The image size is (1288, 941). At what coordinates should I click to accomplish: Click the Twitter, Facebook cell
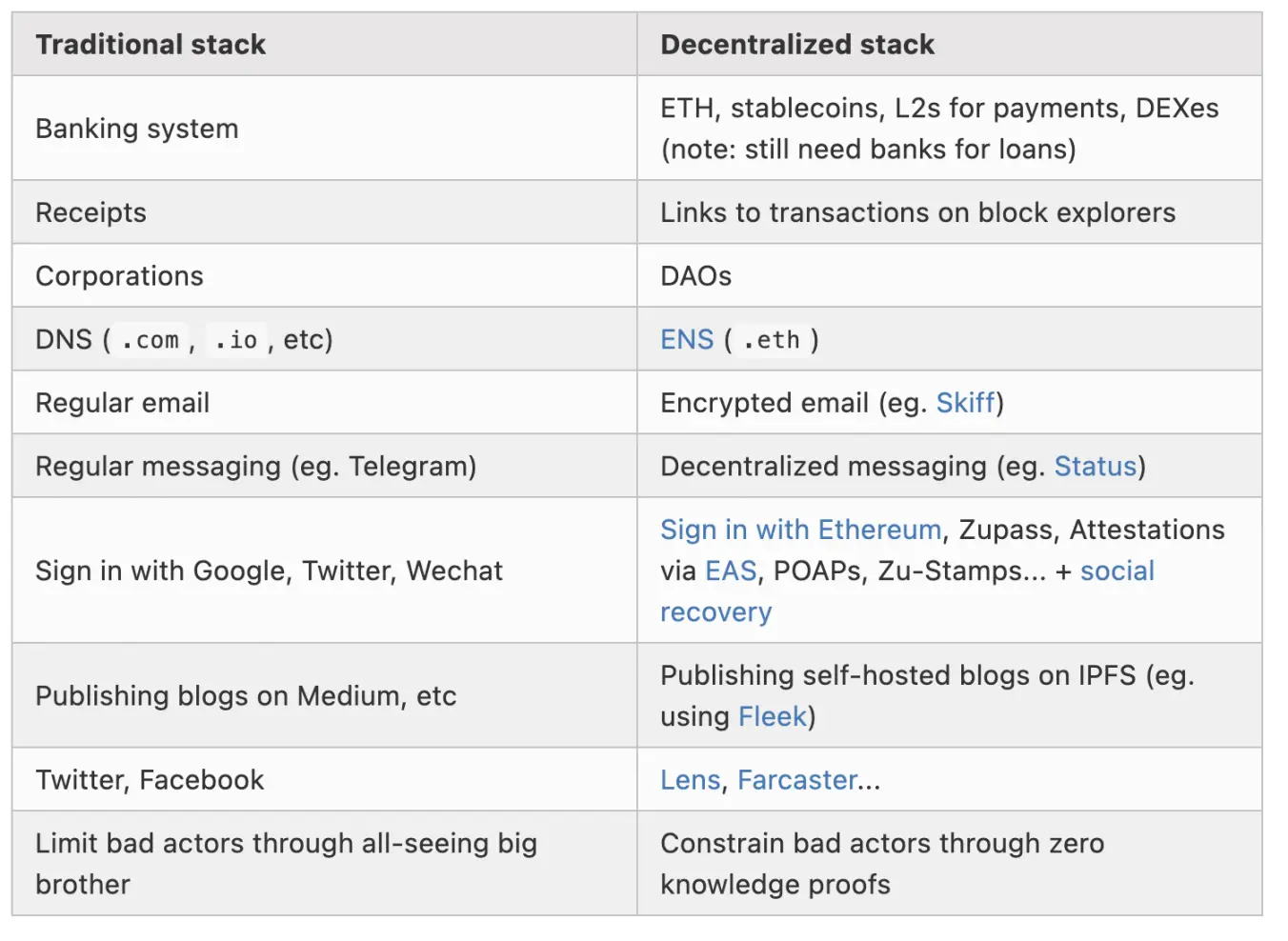point(150,780)
